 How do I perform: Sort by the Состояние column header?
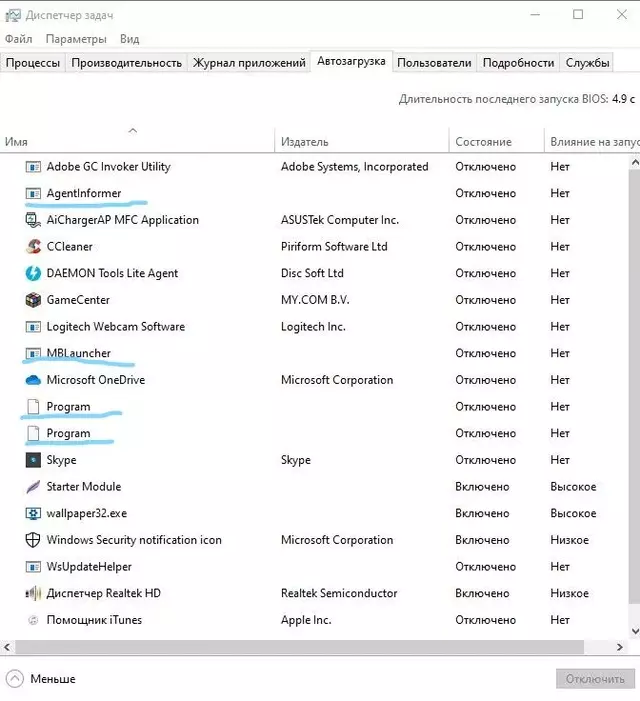[497, 142]
